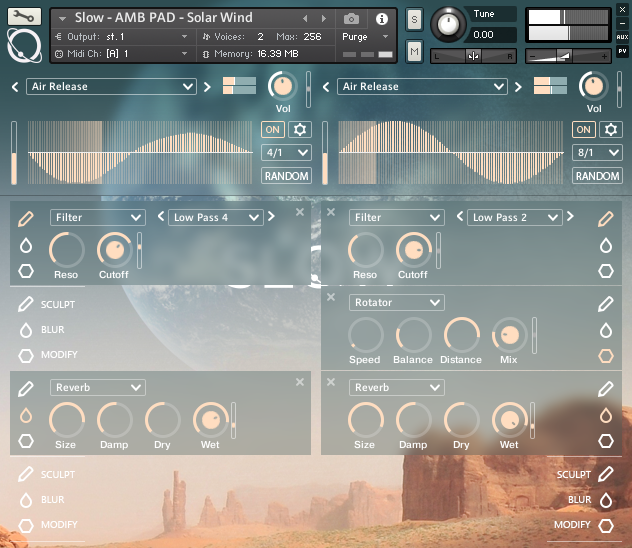Open Low Pass 2 filter type dropdown
Viewport: 632px width, 548px height.
(515, 218)
